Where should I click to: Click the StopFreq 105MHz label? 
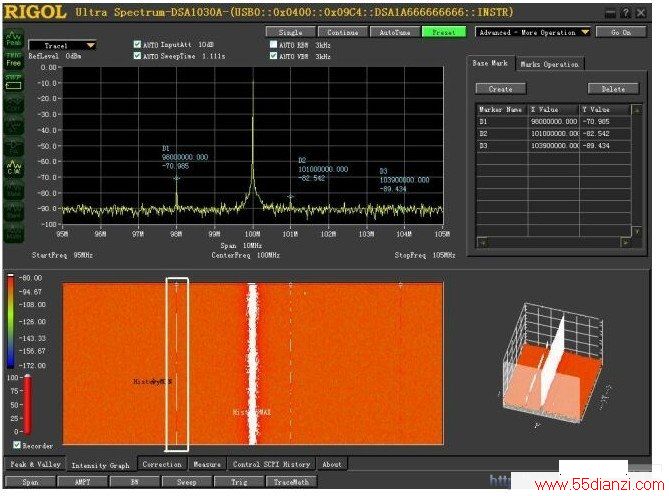click(x=425, y=255)
